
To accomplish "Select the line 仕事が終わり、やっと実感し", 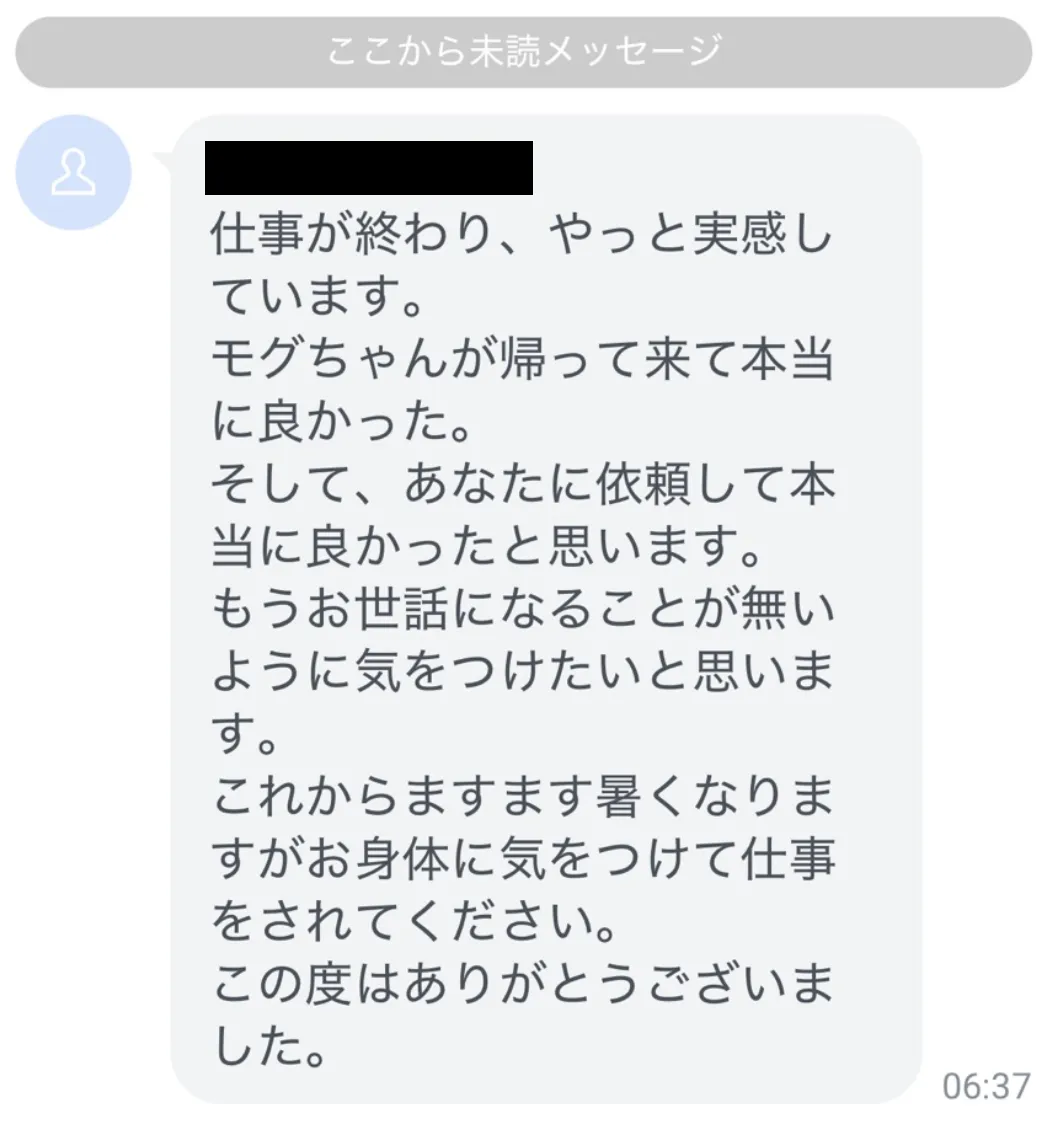I will [x=522, y=235].
